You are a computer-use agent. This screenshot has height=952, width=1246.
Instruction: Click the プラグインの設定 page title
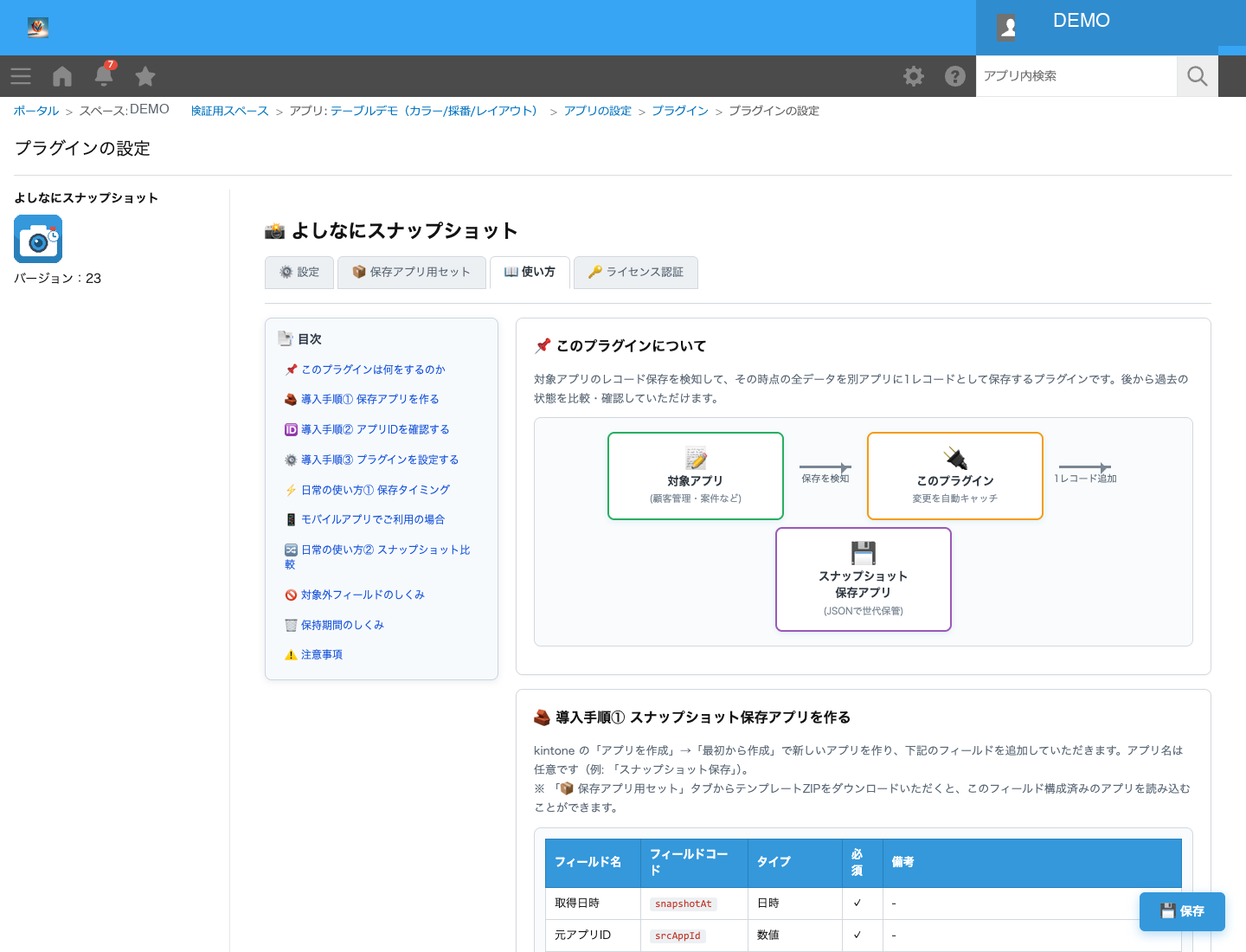pyautogui.click(x=82, y=149)
